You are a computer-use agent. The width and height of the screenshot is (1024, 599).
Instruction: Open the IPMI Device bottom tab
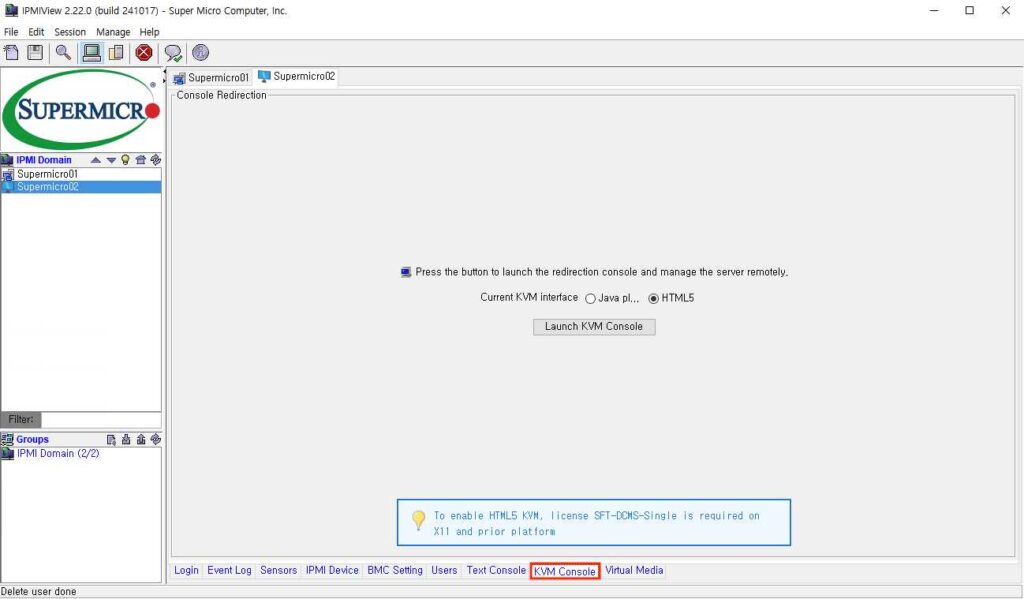332,570
